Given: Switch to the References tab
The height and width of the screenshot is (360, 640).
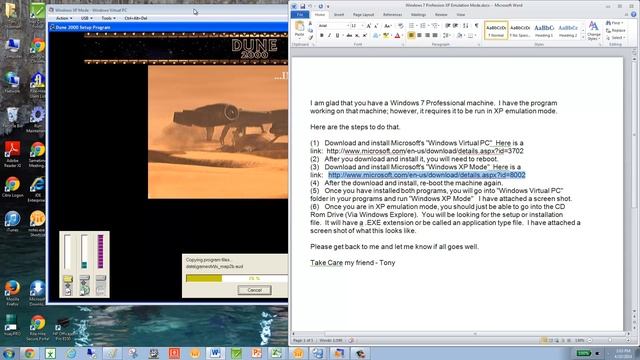Looking at the screenshot, I should (392, 15).
